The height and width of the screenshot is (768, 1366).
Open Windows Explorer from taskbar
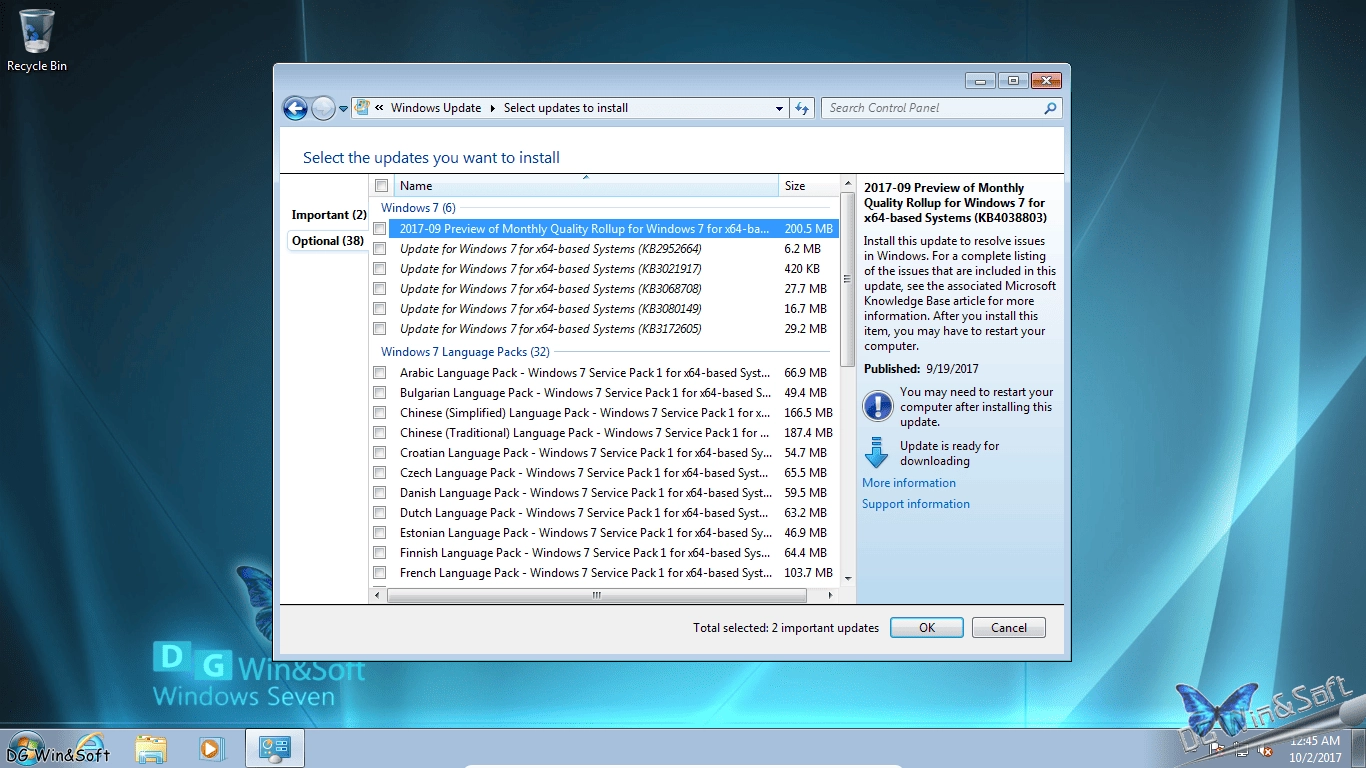click(151, 748)
